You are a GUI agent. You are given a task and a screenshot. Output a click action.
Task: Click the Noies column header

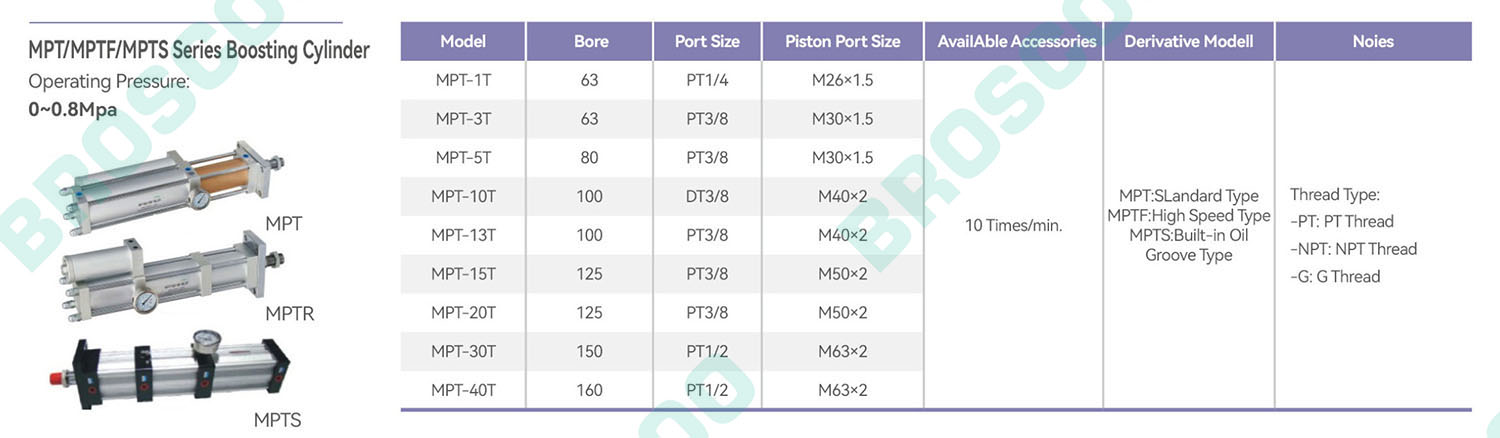point(1373,41)
